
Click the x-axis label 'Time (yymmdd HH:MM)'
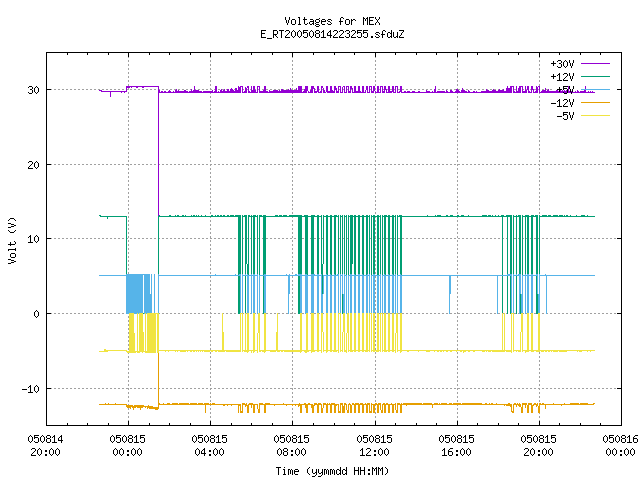332,471
